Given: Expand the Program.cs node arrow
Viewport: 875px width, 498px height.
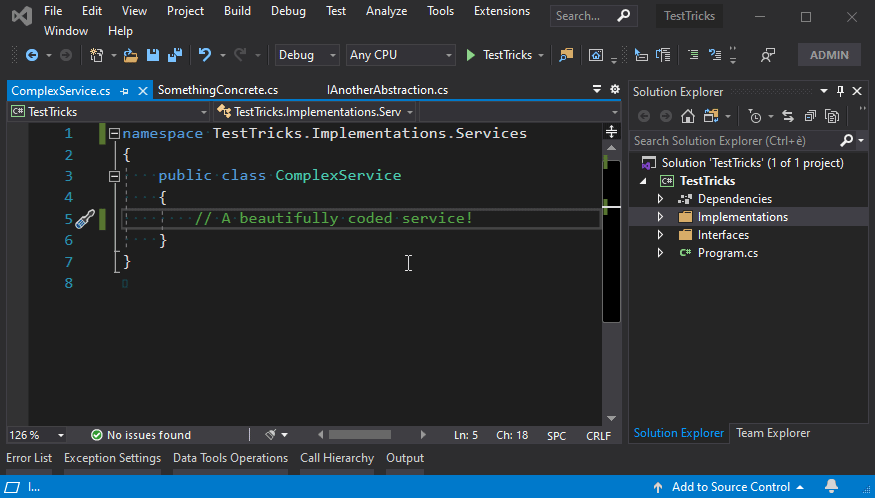Looking at the screenshot, I should click(x=660, y=253).
